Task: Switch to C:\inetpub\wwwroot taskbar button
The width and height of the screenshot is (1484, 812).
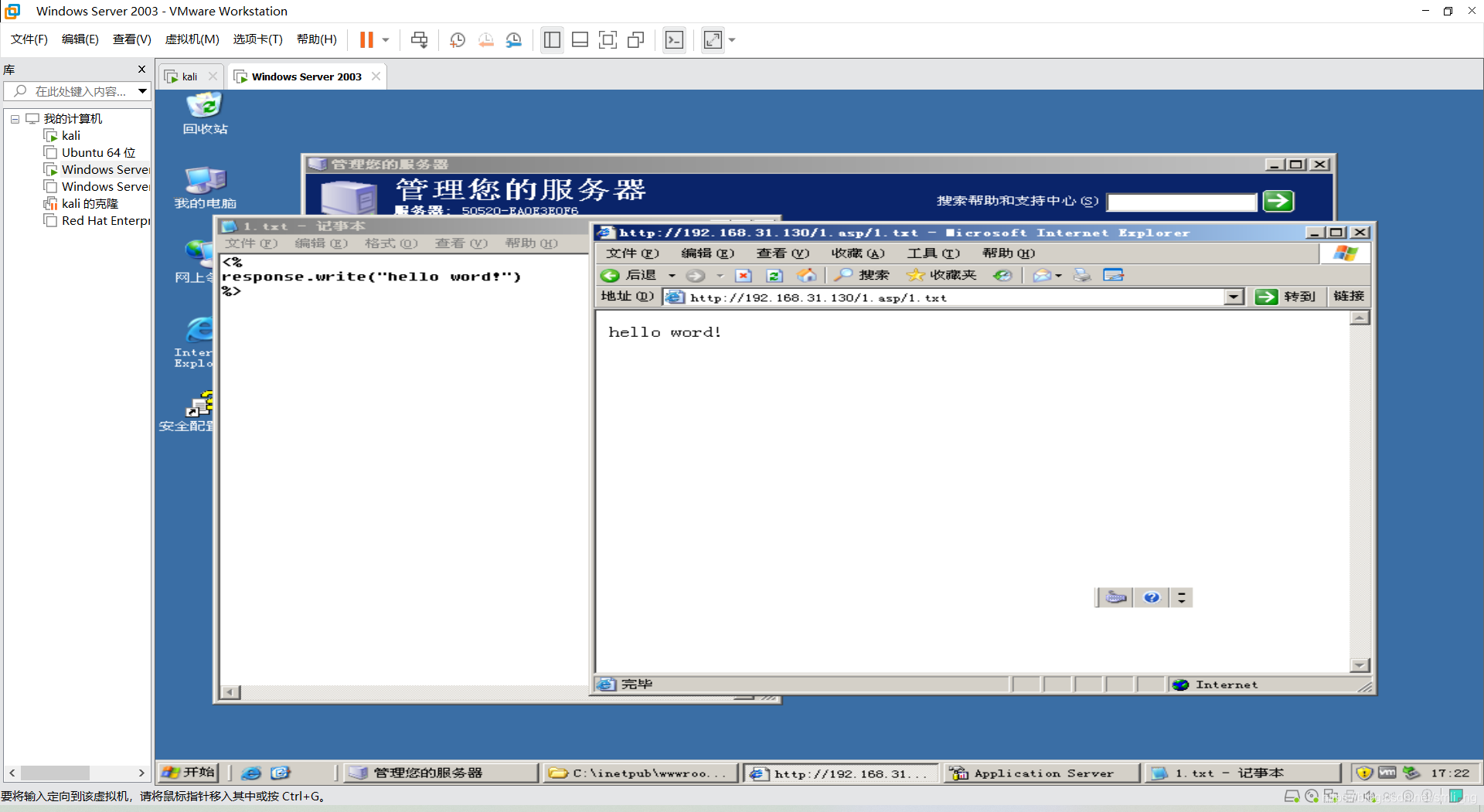Action: [641, 773]
